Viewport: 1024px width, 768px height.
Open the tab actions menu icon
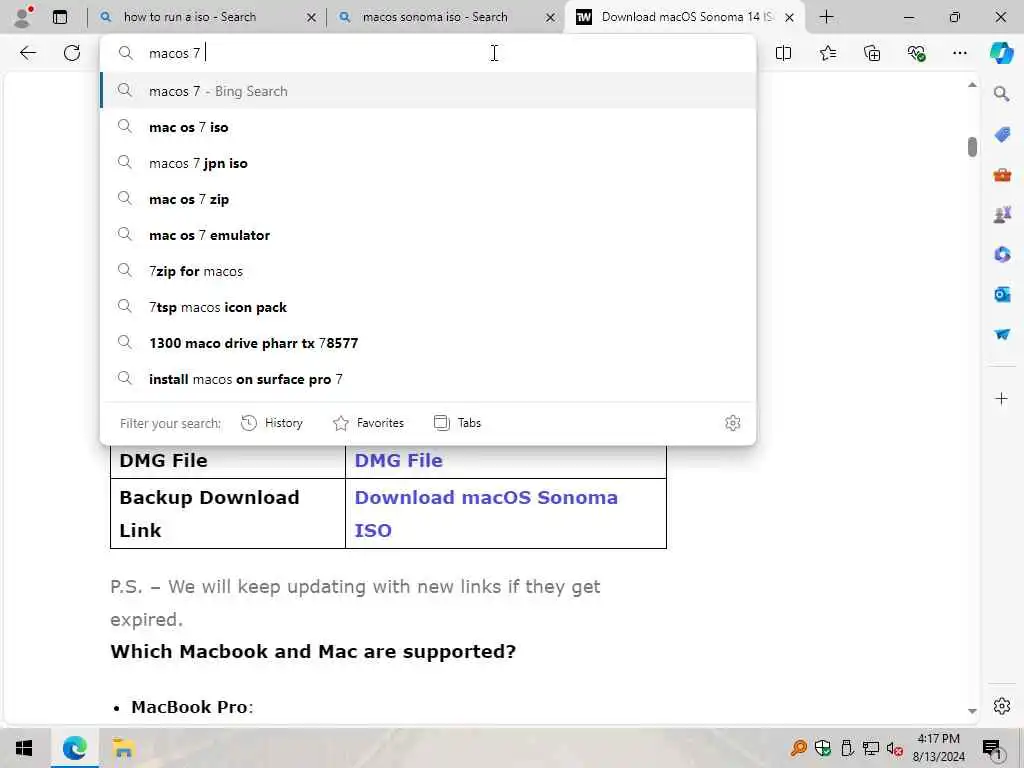click(59, 17)
